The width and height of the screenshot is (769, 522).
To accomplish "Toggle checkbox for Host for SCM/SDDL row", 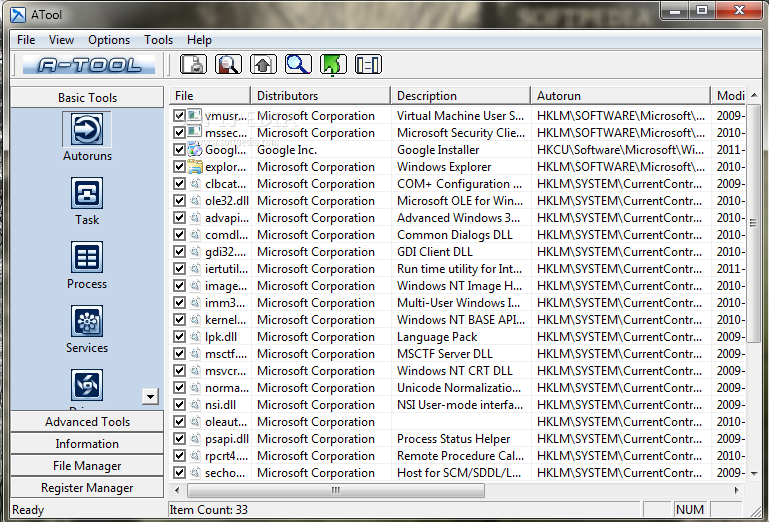I will click(179, 472).
